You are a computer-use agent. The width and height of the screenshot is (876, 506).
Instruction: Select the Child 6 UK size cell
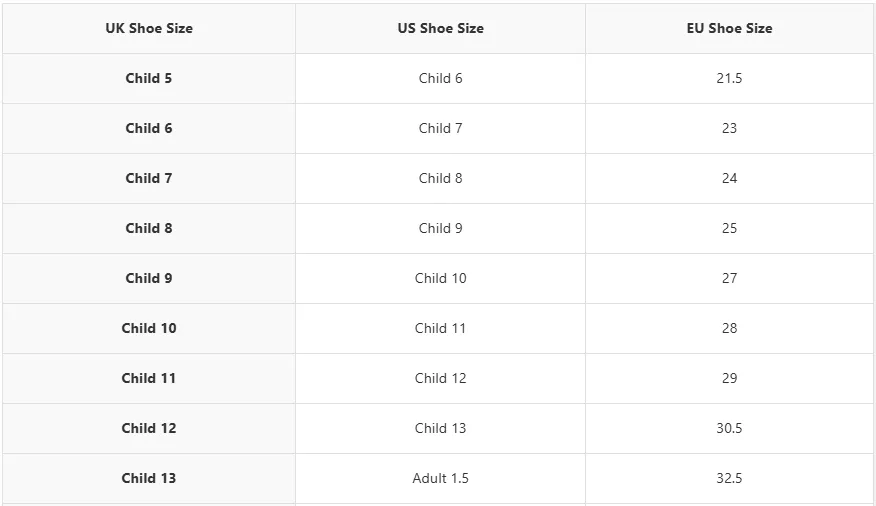click(149, 128)
